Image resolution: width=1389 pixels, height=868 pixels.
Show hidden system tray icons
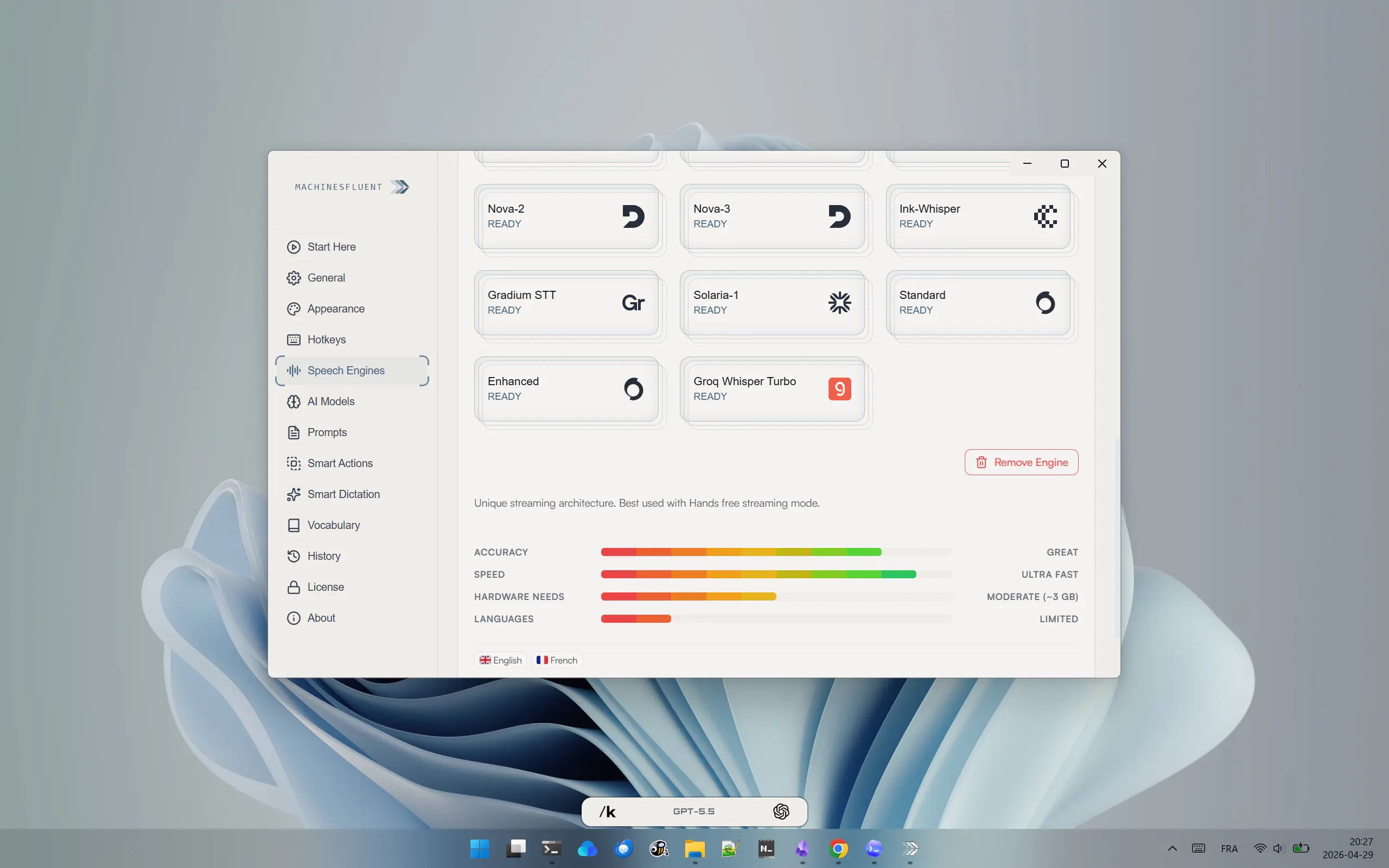pos(1172,848)
